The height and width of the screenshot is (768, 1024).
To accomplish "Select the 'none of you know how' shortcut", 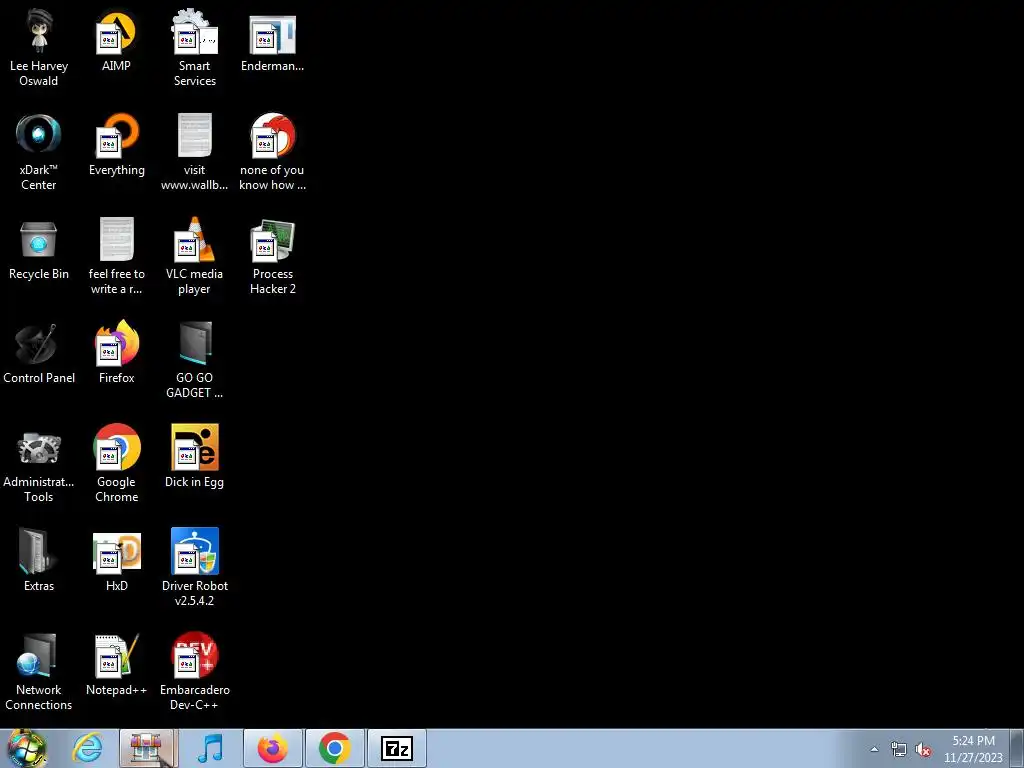I will click(x=272, y=152).
